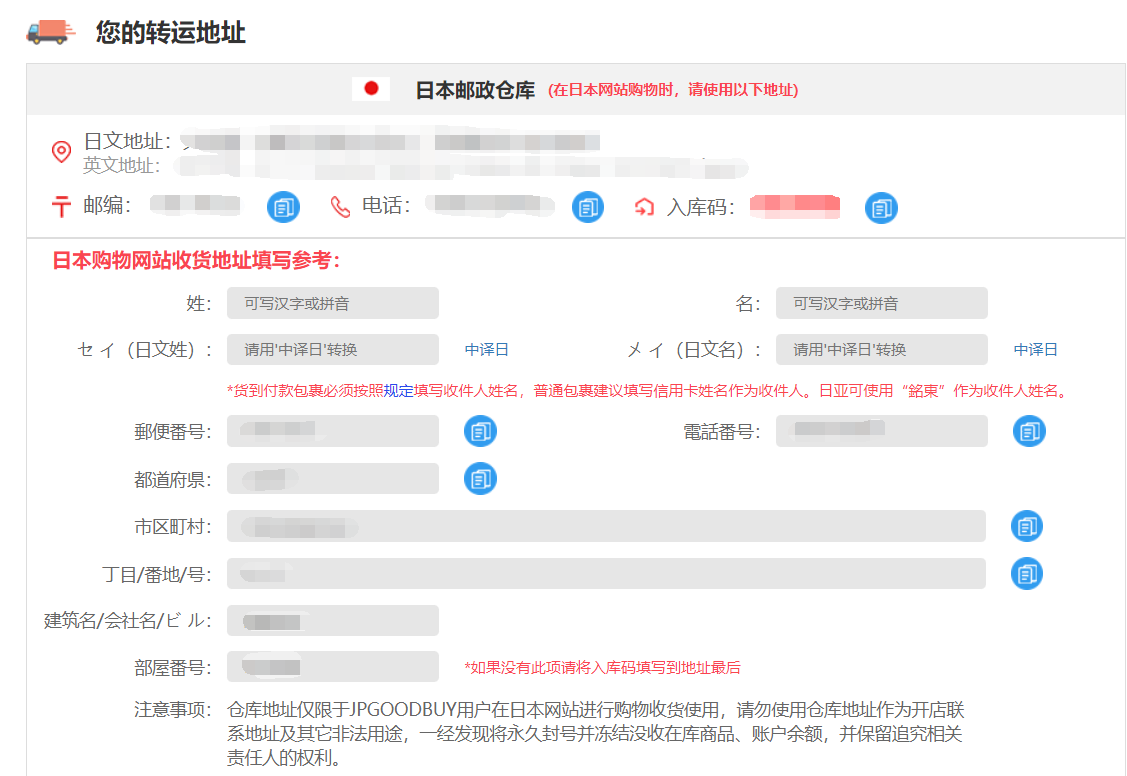Copy the 電話番号 field value
Viewport: 1127px width, 776px height.
[1029, 432]
